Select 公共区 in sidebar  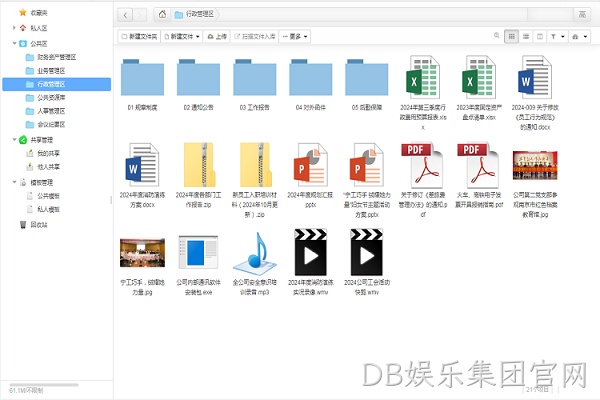(34, 44)
